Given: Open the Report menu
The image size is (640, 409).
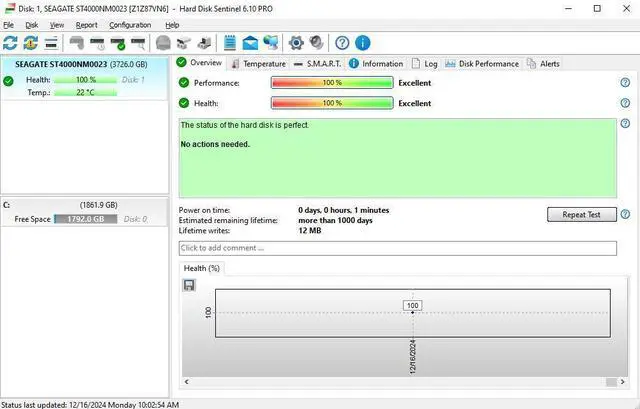Looking at the screenshot, I should click(x=87, y=24).
